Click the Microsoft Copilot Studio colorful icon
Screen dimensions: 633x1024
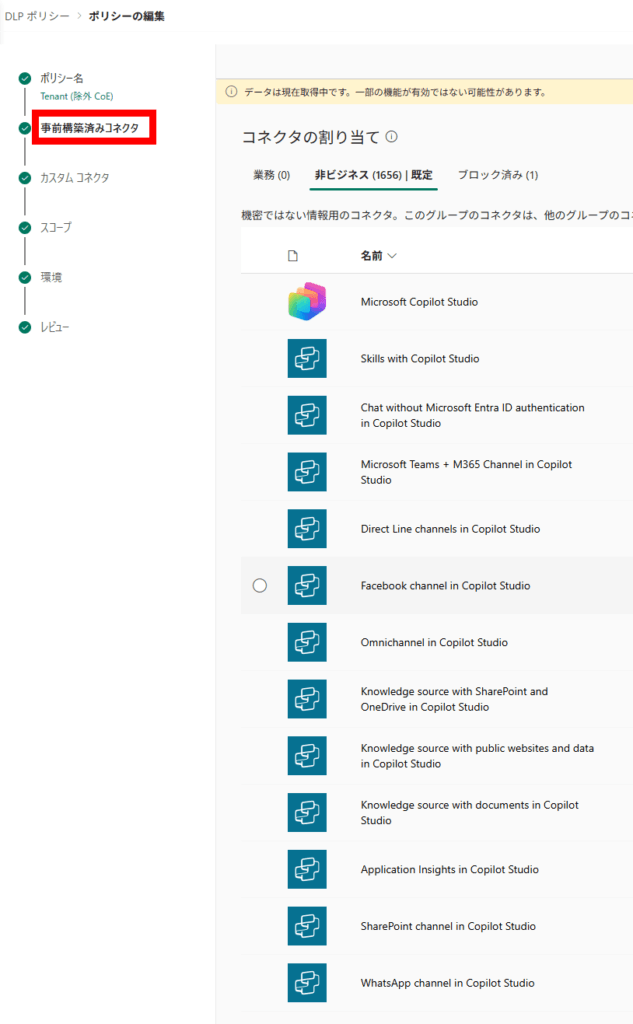click(x=307, y=302)
